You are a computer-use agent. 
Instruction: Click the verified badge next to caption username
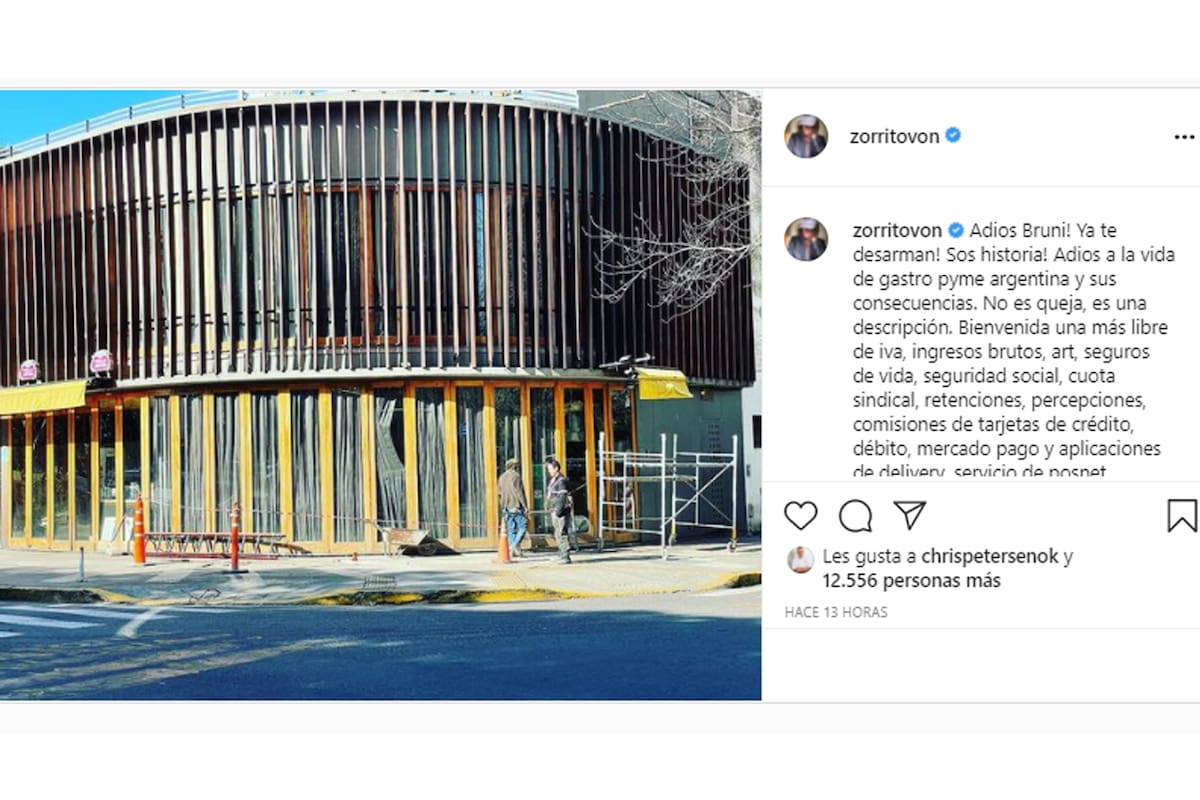(x=956, y=230)
